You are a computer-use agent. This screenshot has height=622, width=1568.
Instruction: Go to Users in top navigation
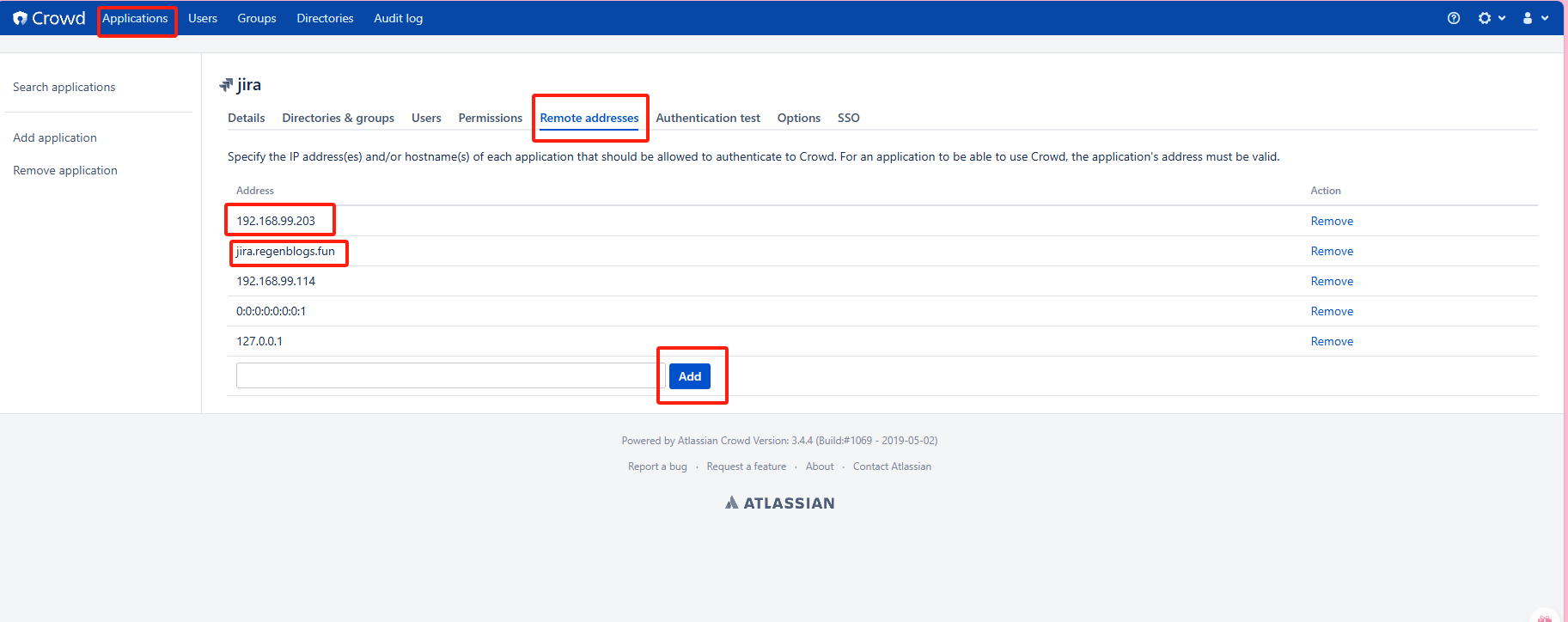pyautogui.click(x=203, y=18)
